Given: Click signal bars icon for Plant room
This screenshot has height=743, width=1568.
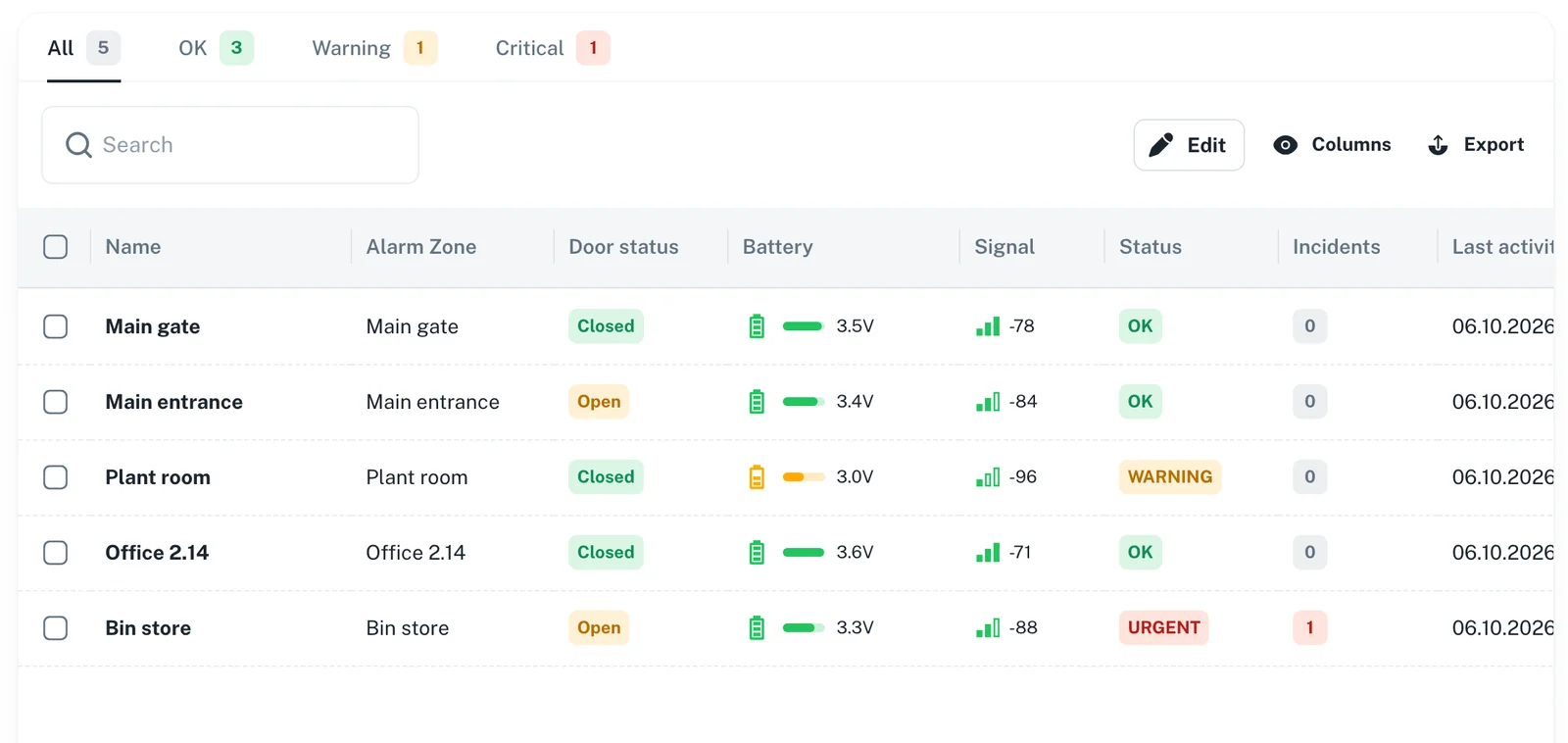Looking at the screenshot, I should click(x=988, y=477).
